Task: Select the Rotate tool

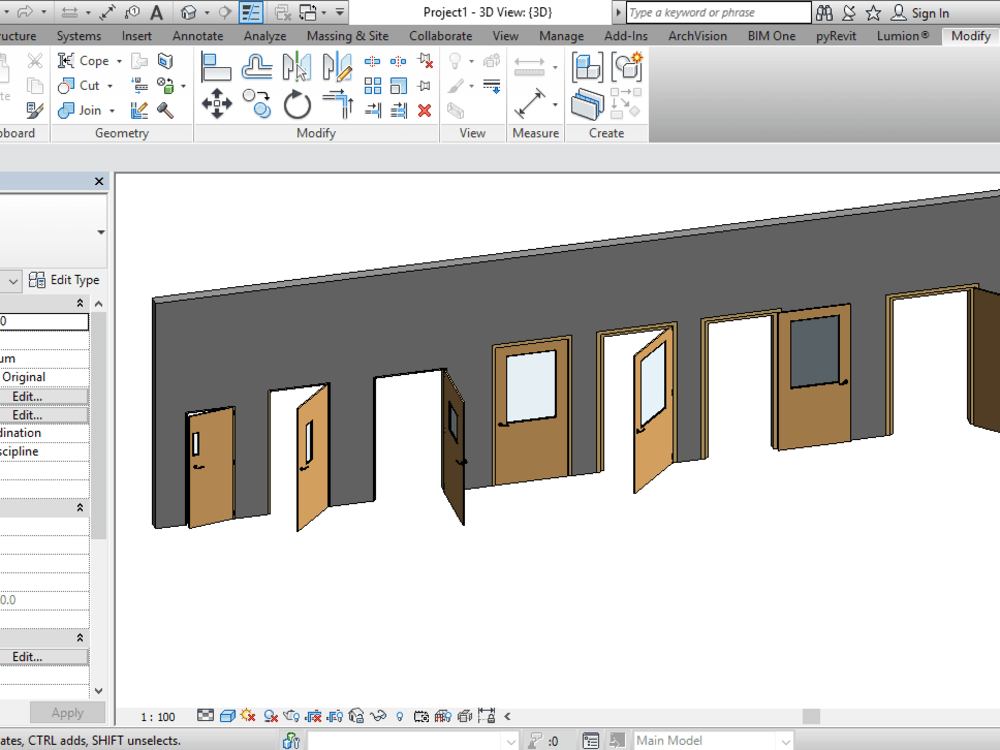Action: [x=297, y=103]
